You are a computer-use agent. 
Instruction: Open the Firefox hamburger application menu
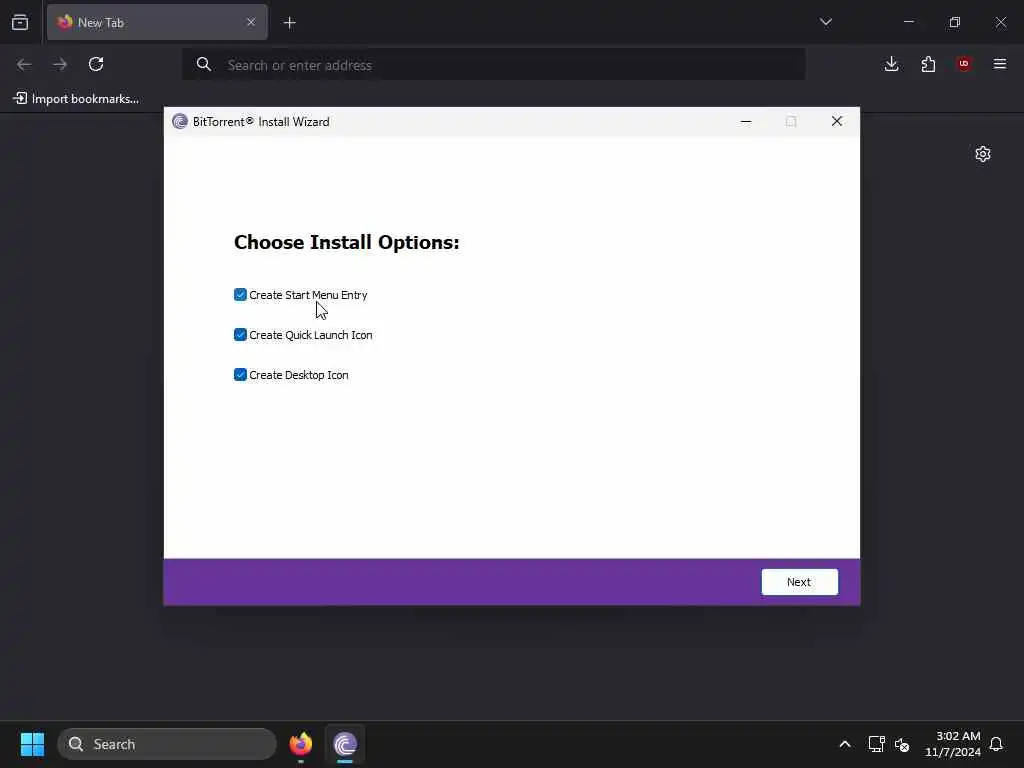pyautogui.click(x=1000, y=64)
